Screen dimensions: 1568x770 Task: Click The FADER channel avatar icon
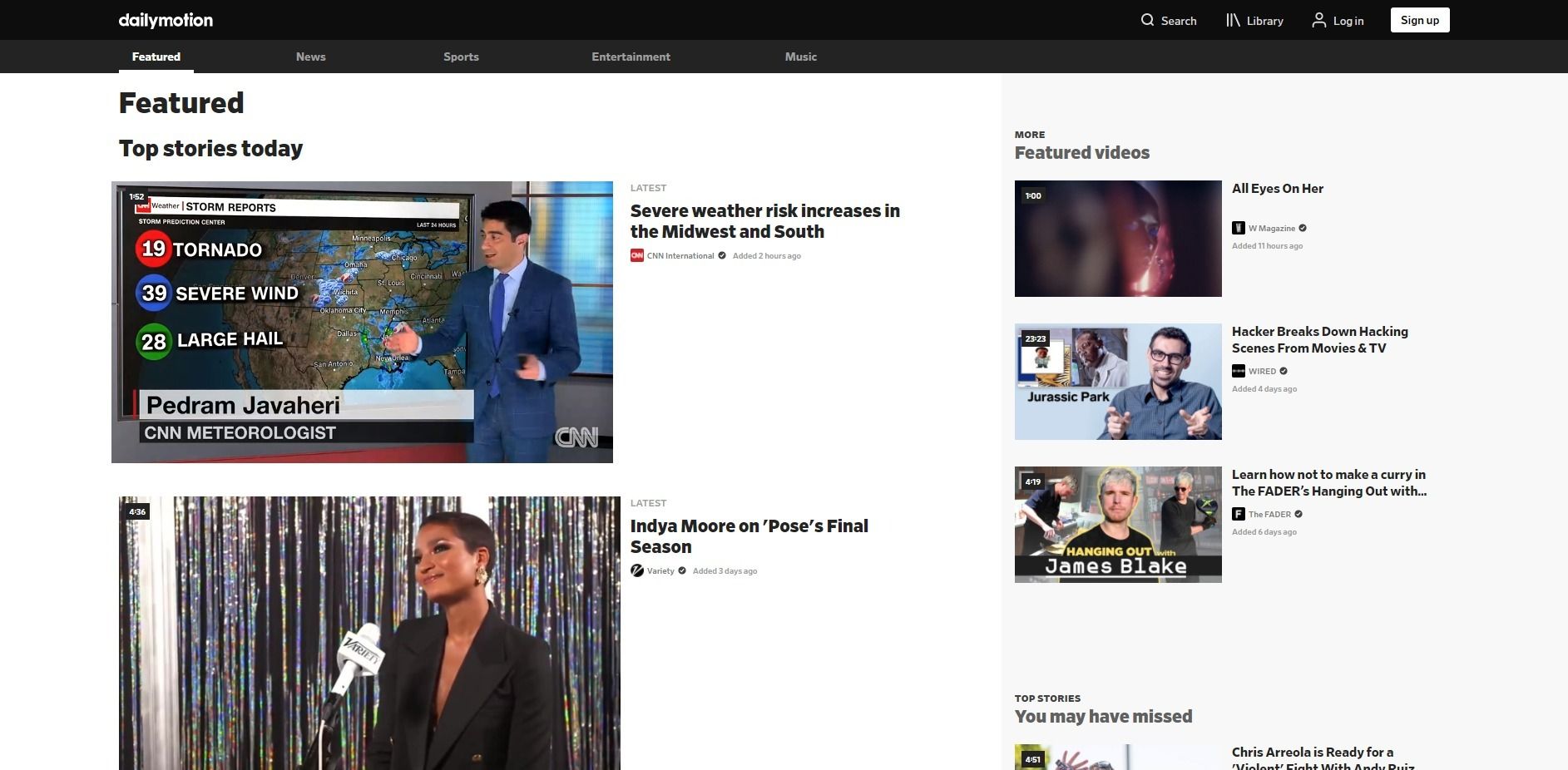pyautogui.click(x=1239, y=514)
